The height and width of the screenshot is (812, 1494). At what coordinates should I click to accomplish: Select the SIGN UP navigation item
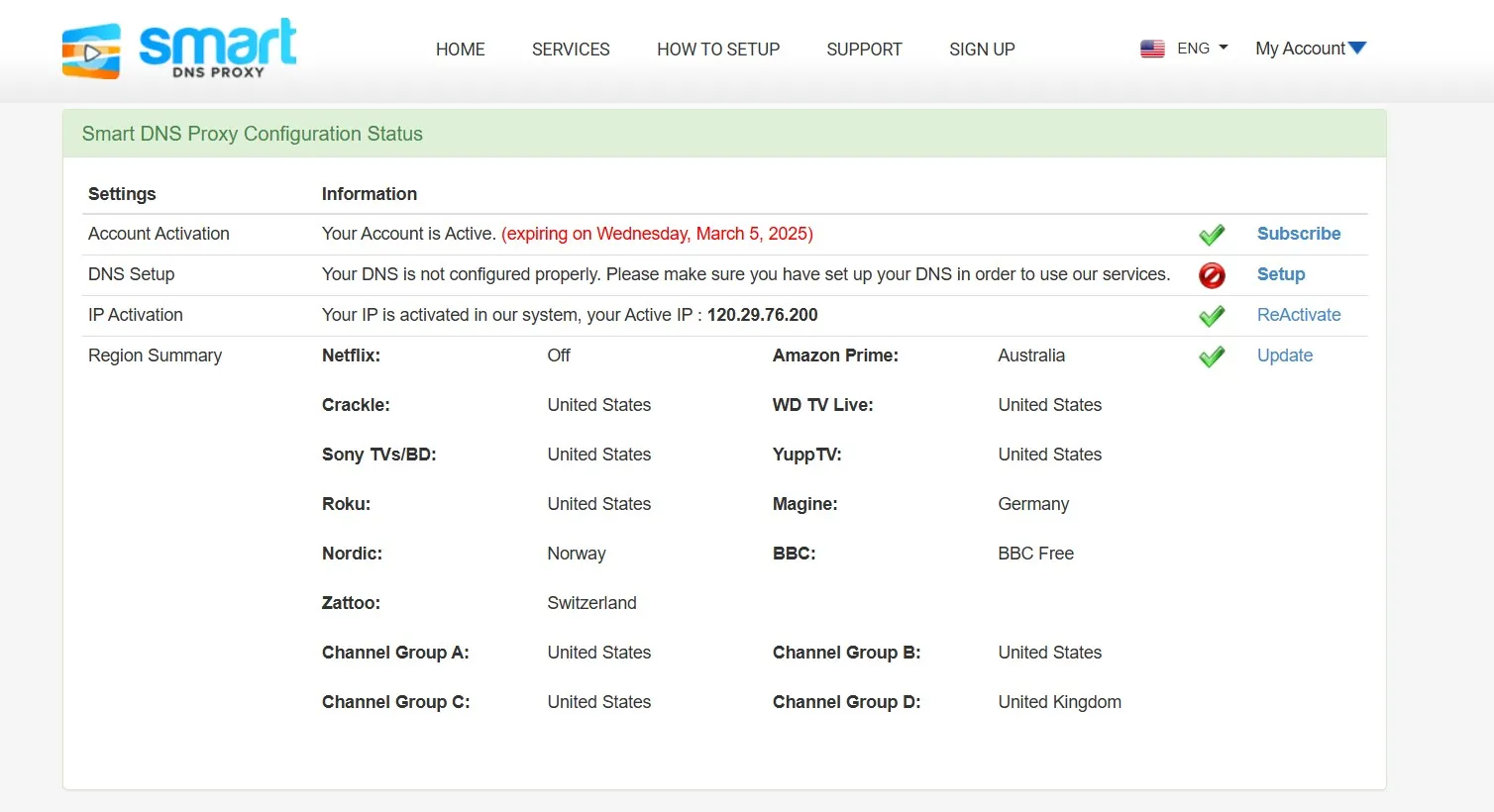(982, 49)
